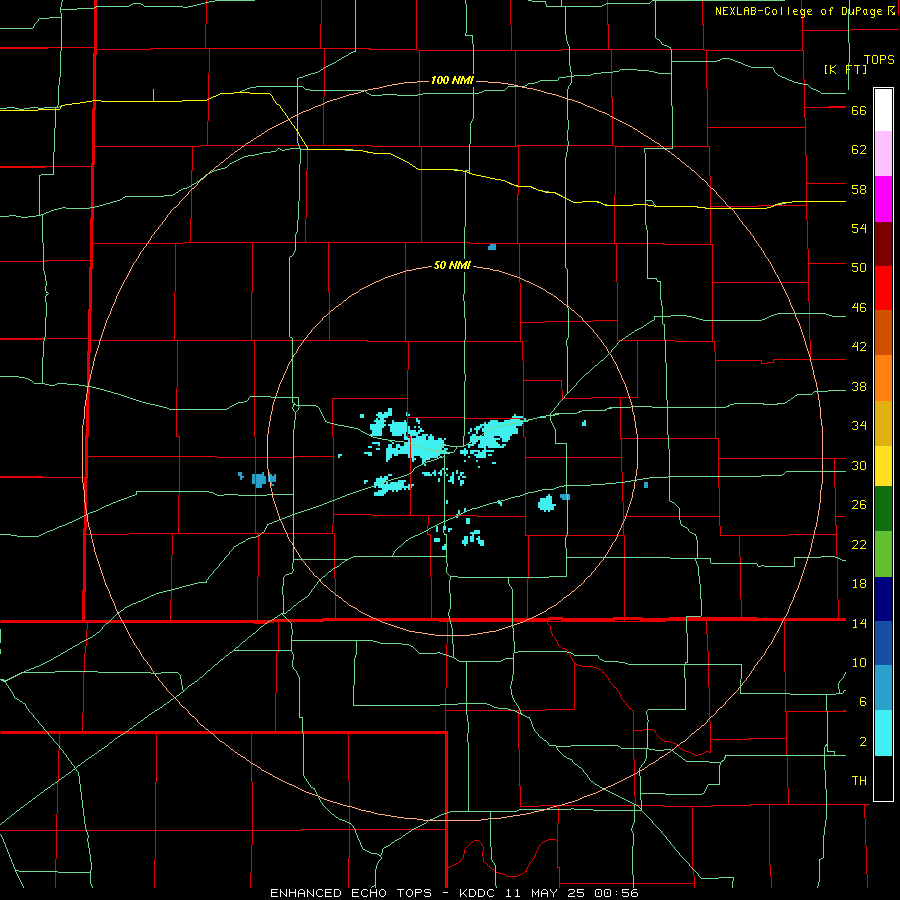Click the cyan legend swatch near 2
This screenshot has height=900, width=900.
[883, 733]
